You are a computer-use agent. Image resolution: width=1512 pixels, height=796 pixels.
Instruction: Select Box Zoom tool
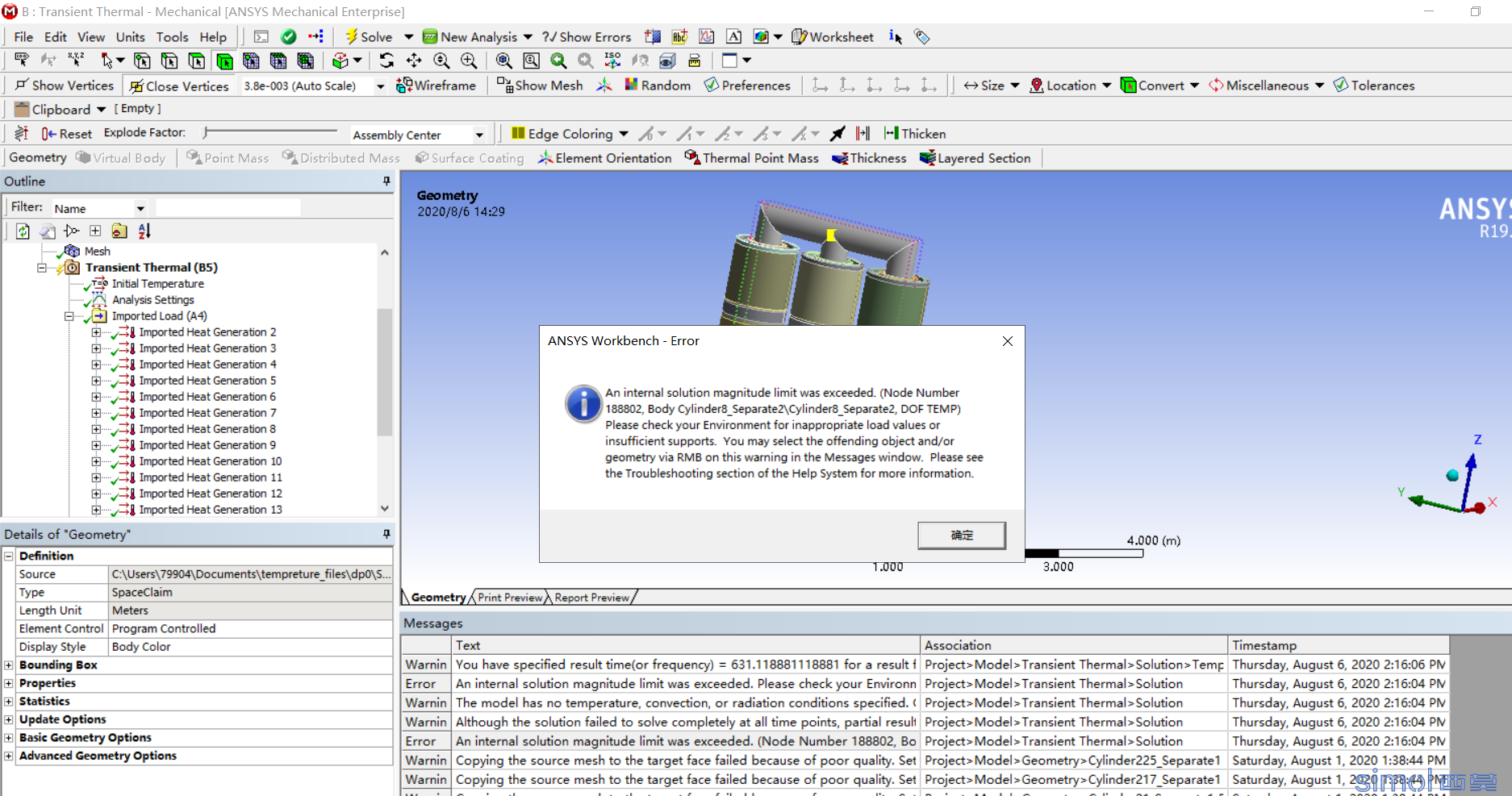[531, 60]
